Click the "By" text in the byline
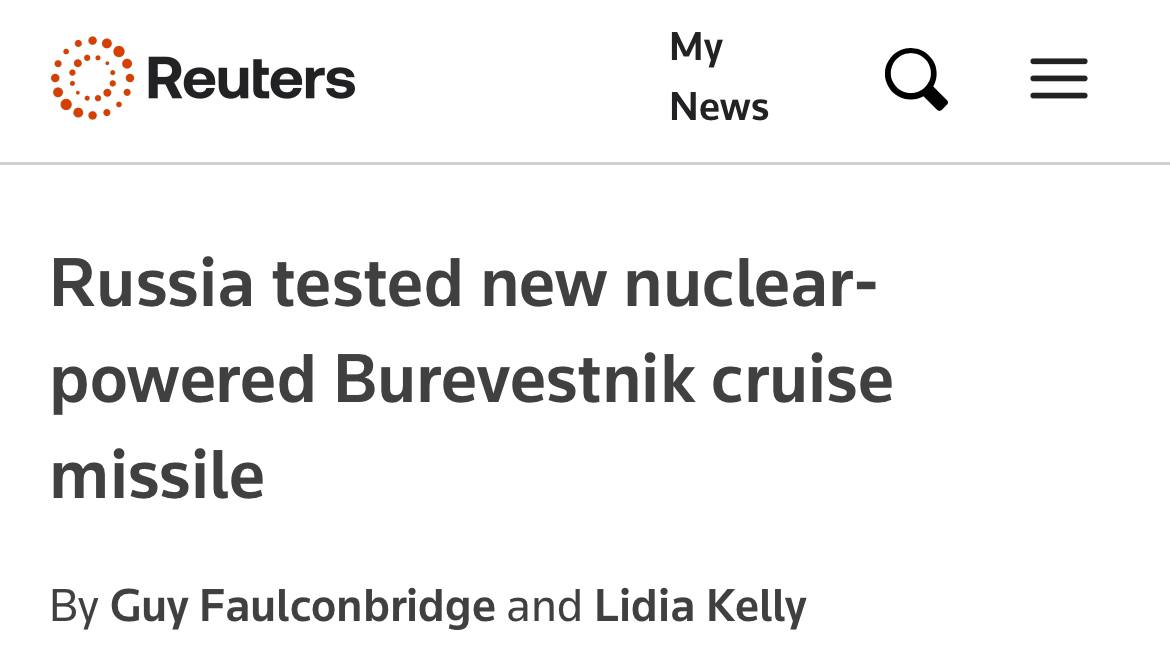Screen dimensions: 1170x655 [74, 606]
